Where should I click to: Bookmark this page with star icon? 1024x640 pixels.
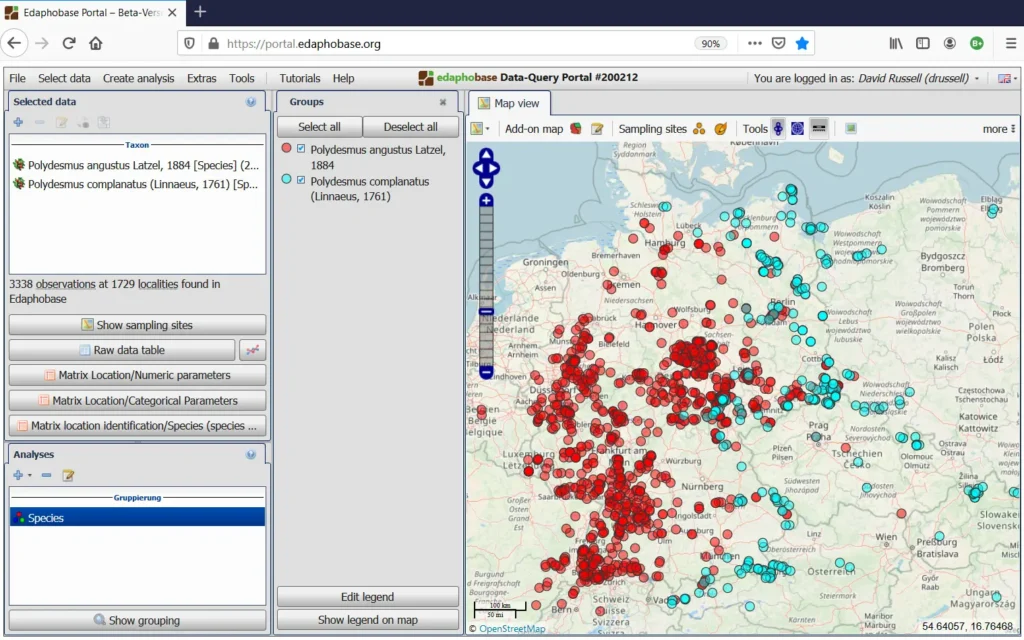802,43
